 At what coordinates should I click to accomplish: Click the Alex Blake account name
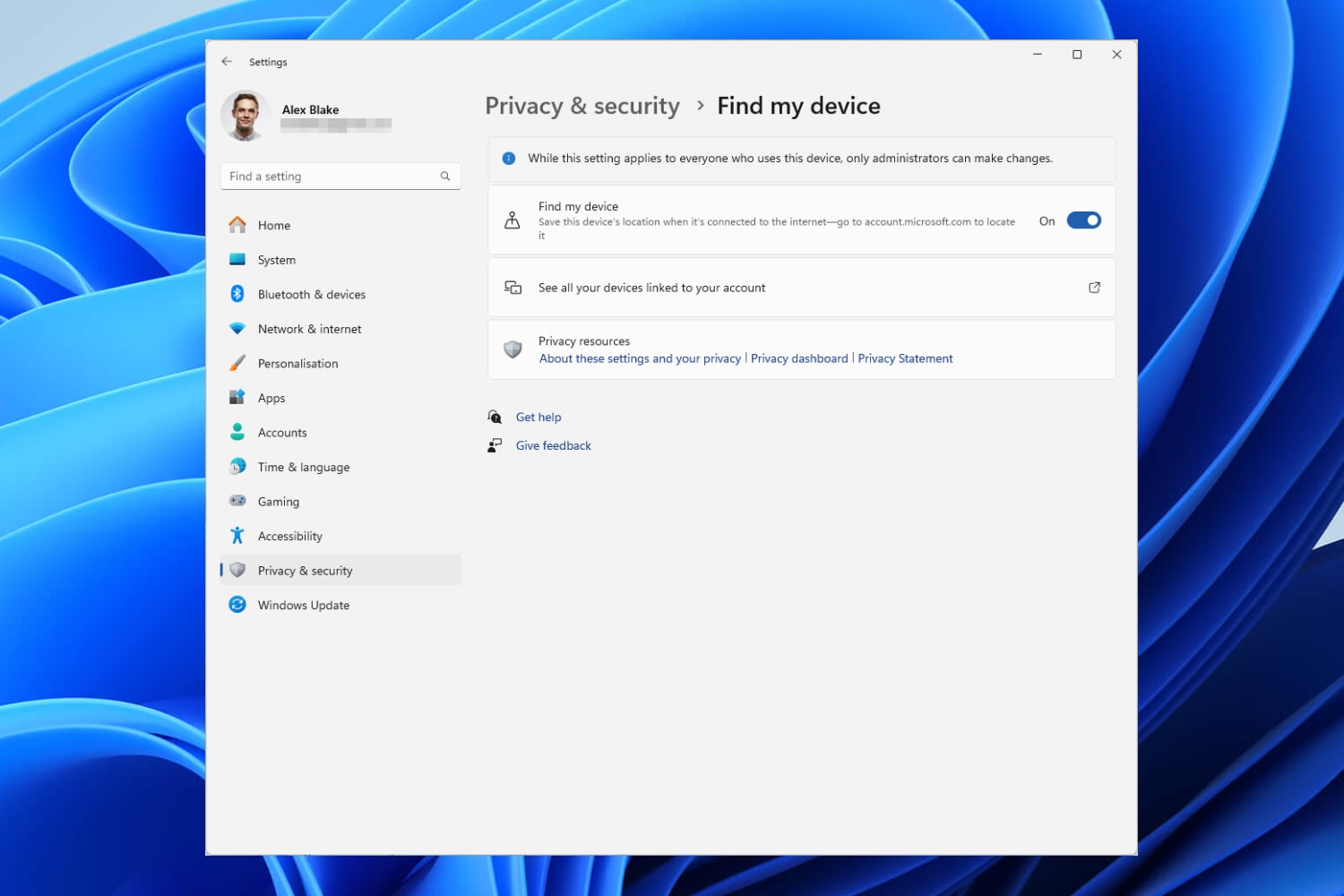(x=310, y=109)
